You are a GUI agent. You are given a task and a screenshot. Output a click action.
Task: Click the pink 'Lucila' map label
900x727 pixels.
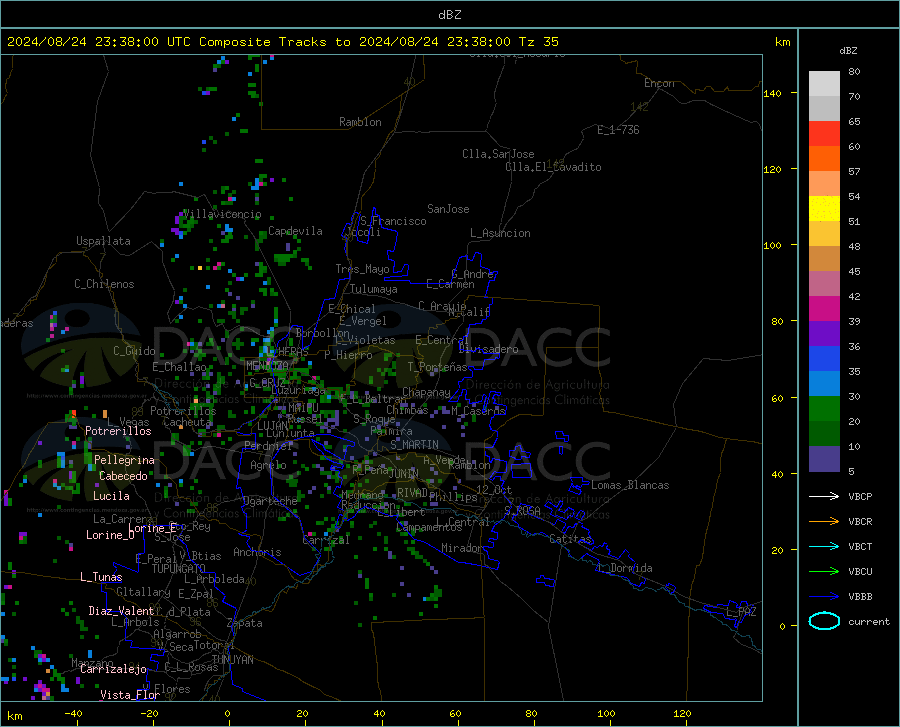coord(111,496)
